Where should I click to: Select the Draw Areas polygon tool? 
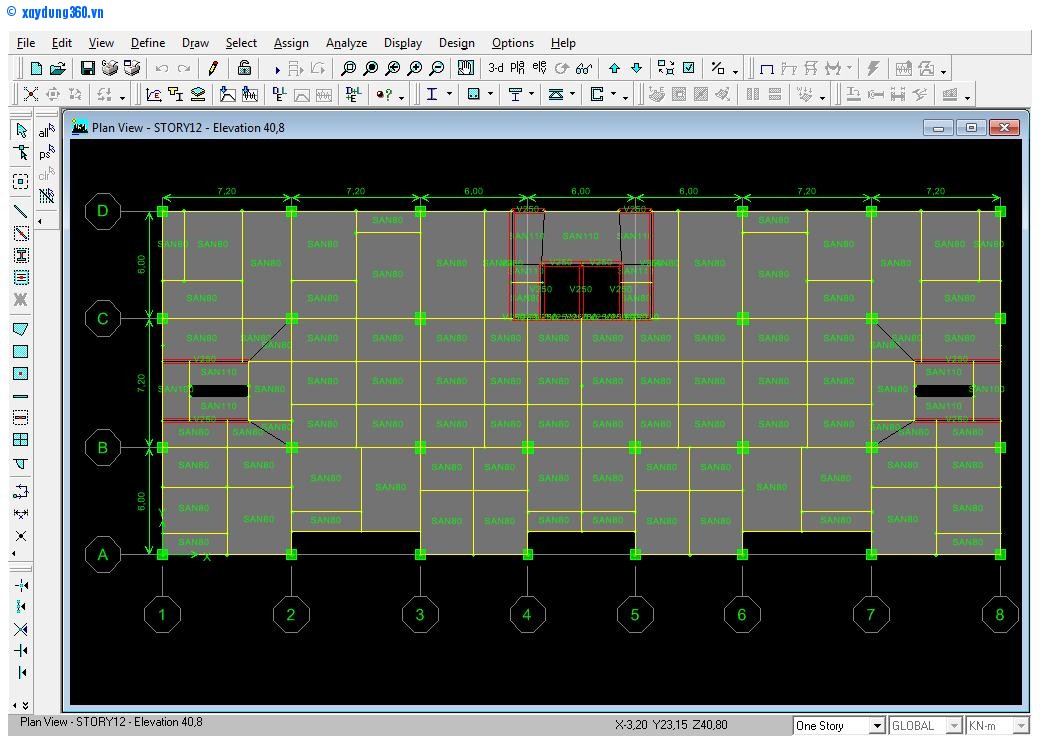click(x=21, y=330)
